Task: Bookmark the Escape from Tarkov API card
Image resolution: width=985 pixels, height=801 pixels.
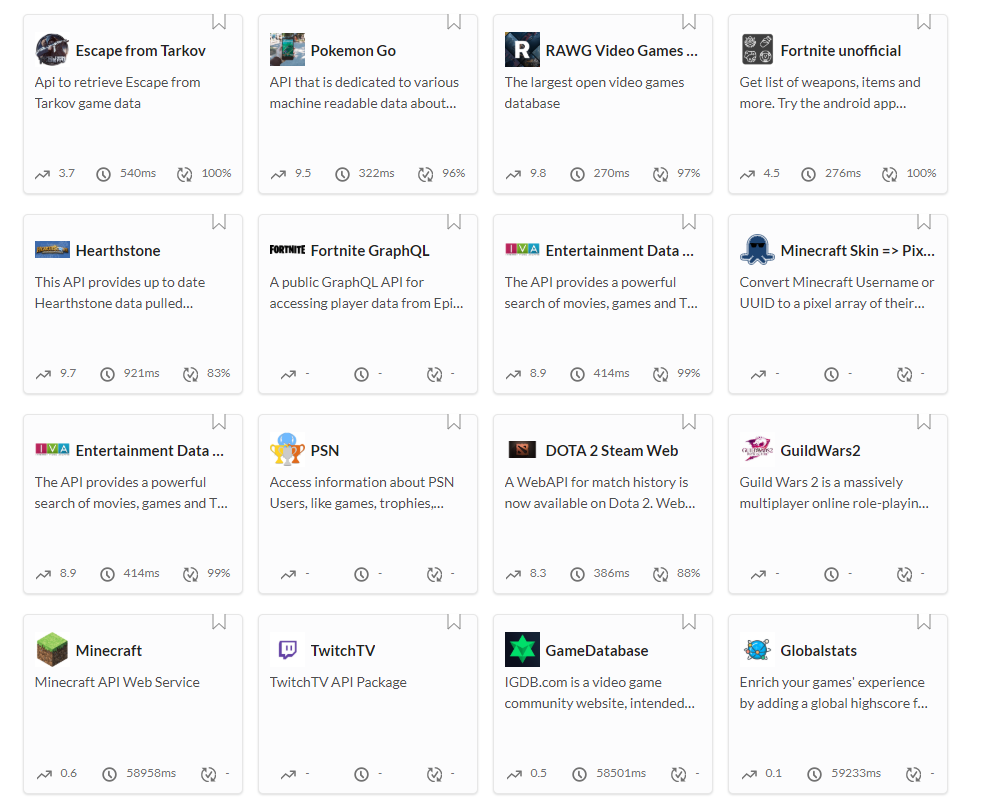Action: (x=219, y=22)
